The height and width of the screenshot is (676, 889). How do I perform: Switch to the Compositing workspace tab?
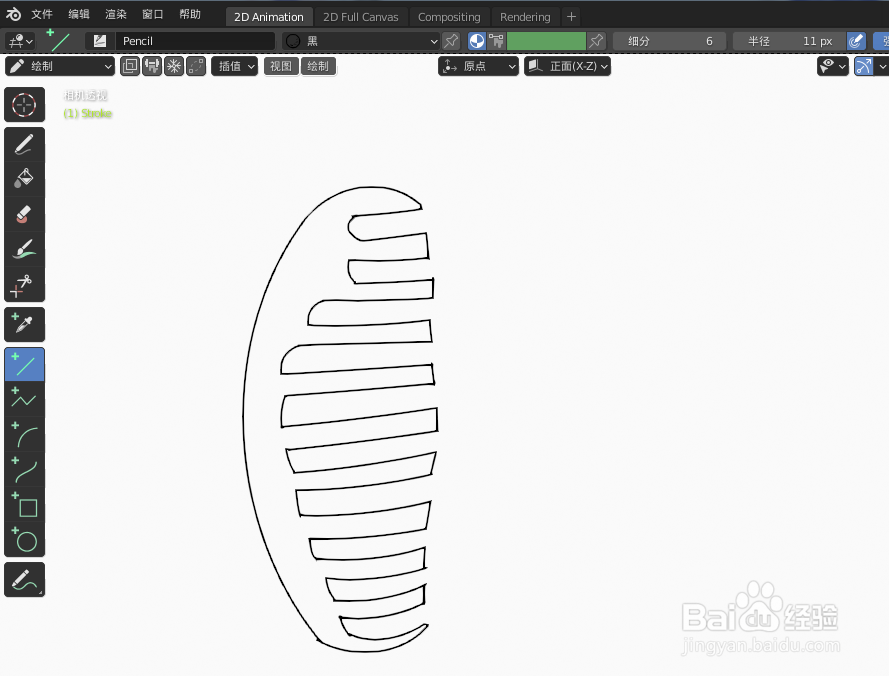click(x=449, y=16)
